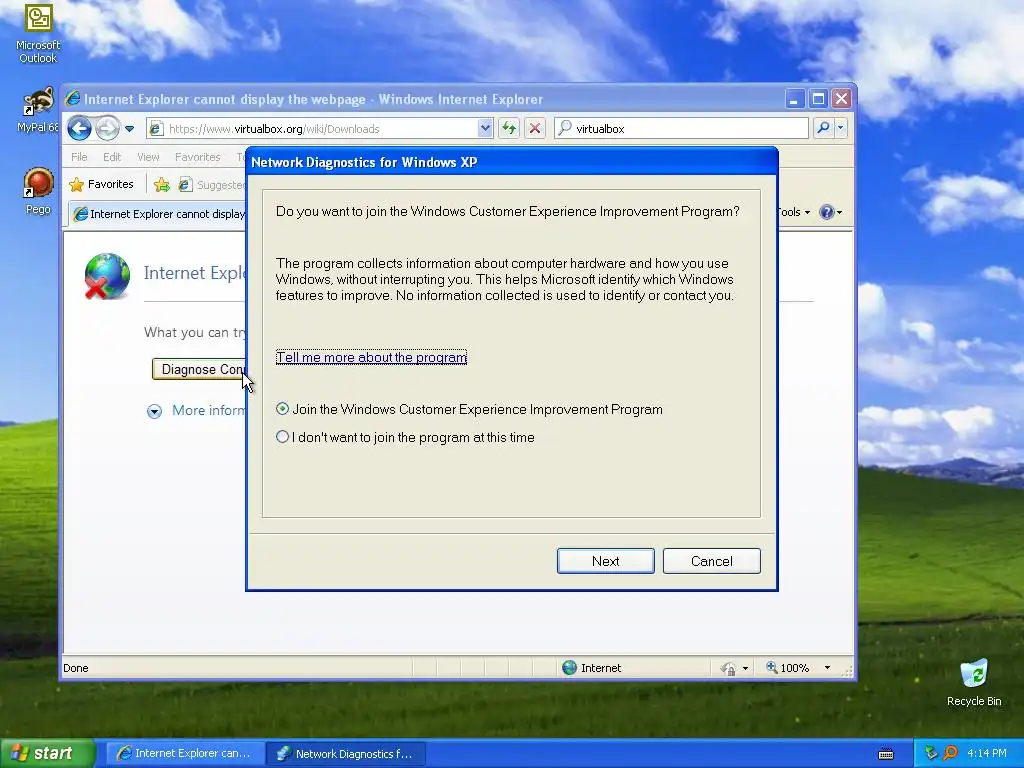Open recent pages dropdown next to Forward
Screen dimensions: 1024x768
(x=129, y=129)
